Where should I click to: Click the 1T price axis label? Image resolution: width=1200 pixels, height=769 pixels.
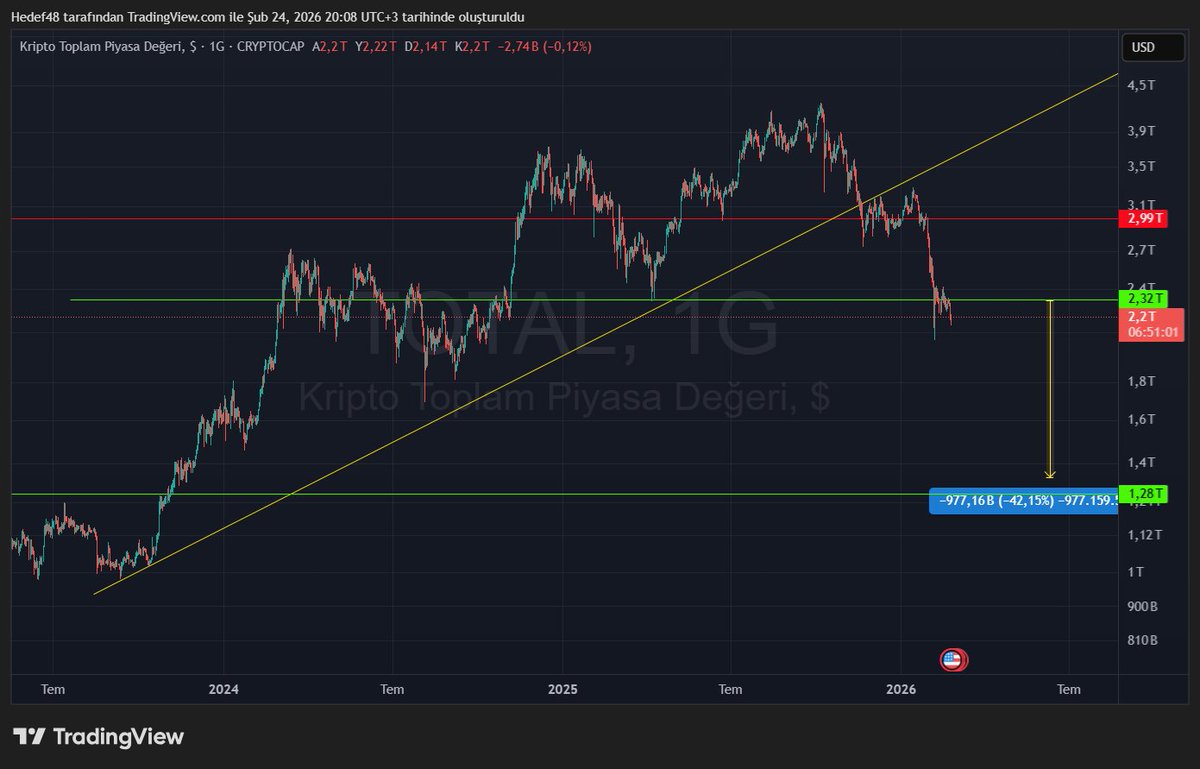1136,572
